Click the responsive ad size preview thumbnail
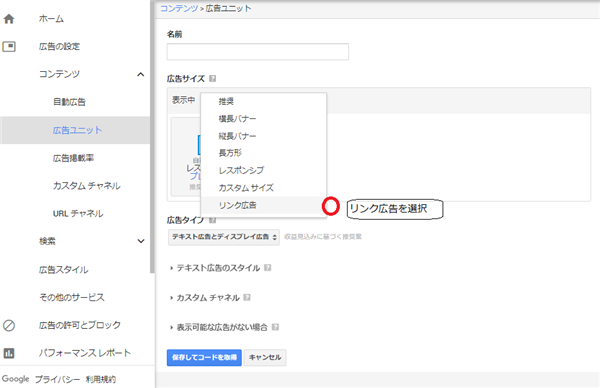 coord(186,157)
